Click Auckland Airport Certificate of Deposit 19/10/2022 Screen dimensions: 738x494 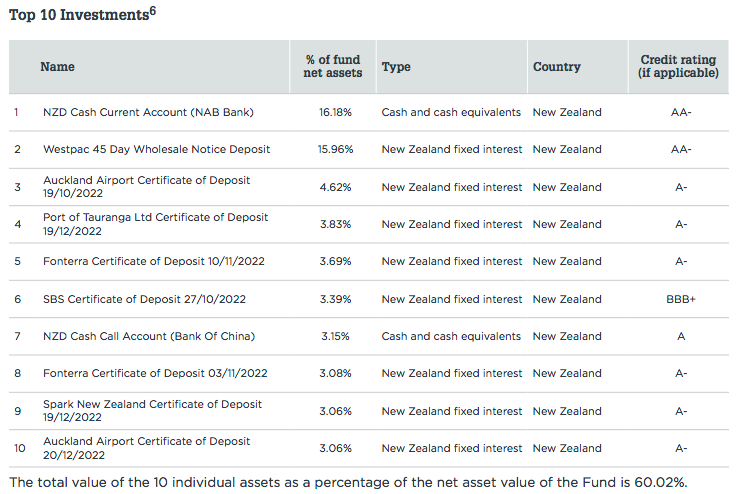pos(146,187)
